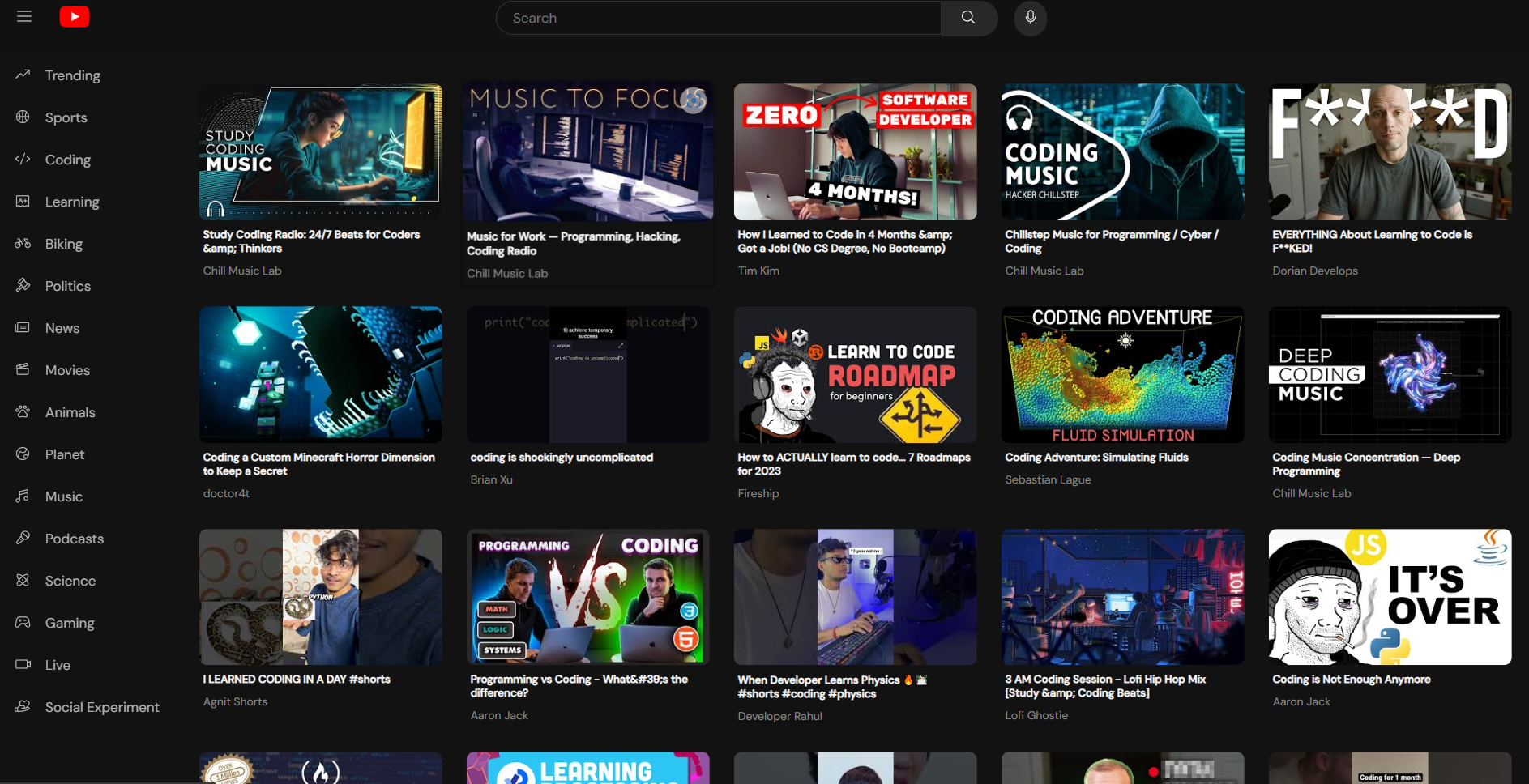This screenshot has height=784, width=1529.
Task: Open the Music category in sidebar
Action: click(64, 496)
